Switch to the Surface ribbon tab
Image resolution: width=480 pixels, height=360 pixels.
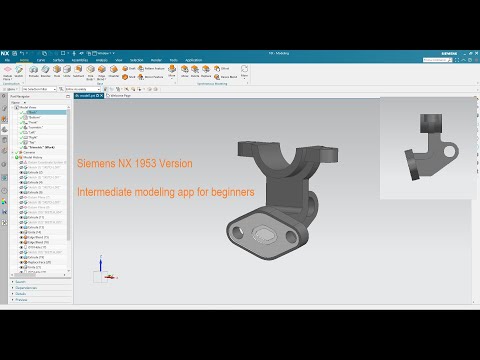[x=58, y=60]
